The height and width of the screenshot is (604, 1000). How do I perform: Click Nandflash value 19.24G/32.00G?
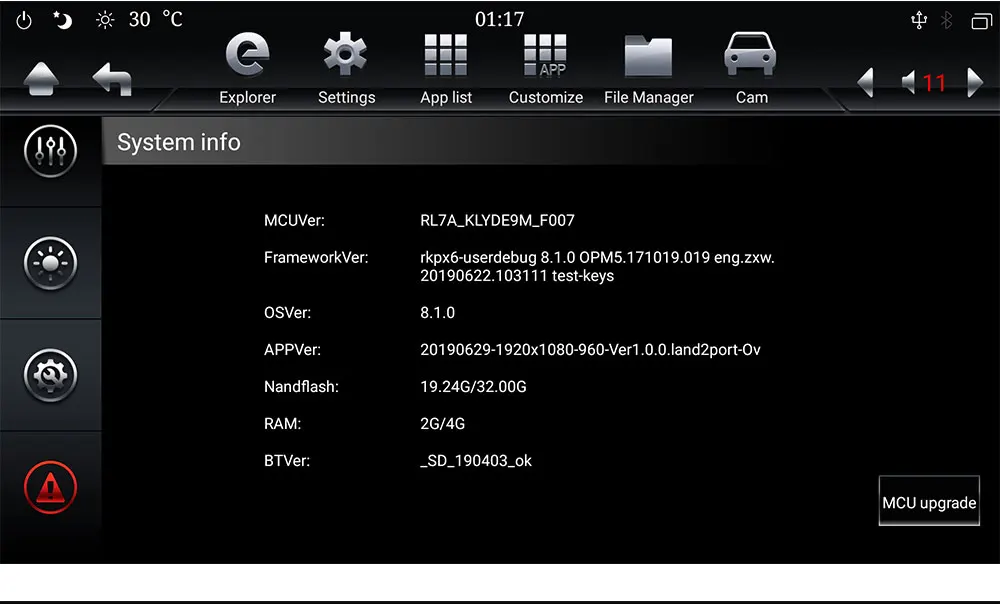(x=473, y=387)
